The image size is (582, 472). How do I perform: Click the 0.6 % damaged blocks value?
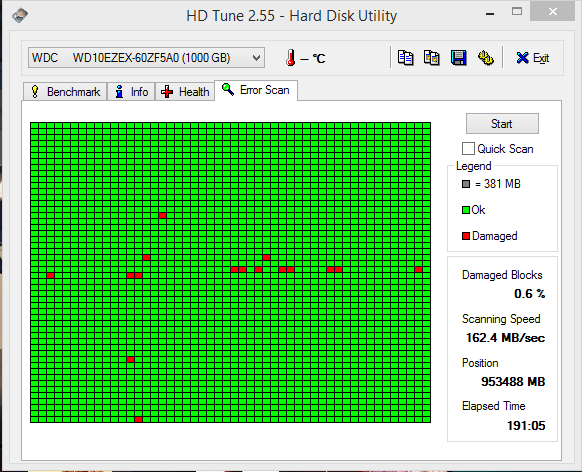click(530, 294)
